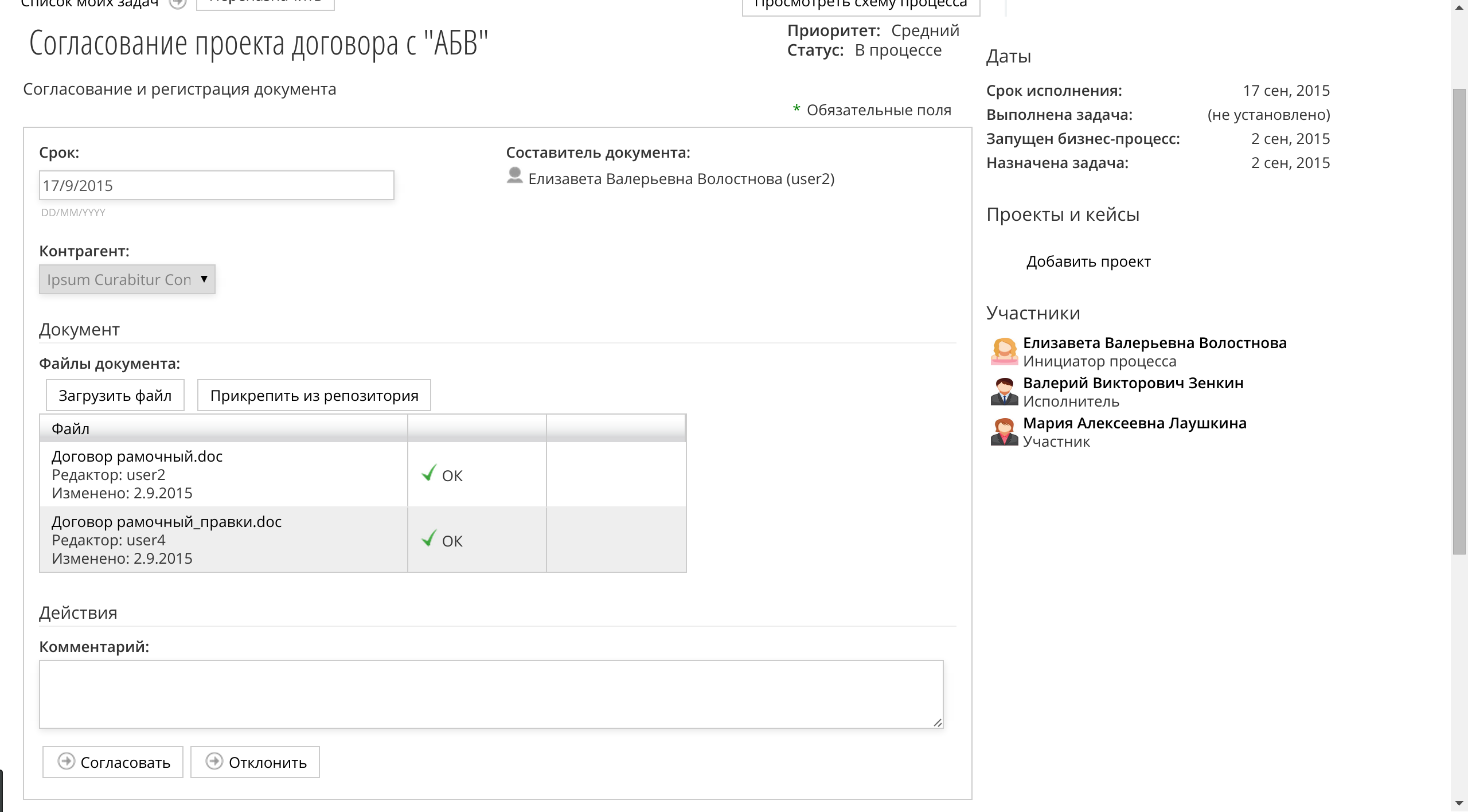Click the green checkmark for Договор рамочный.doc
The image size is (1468, 812).
(428, 474)
